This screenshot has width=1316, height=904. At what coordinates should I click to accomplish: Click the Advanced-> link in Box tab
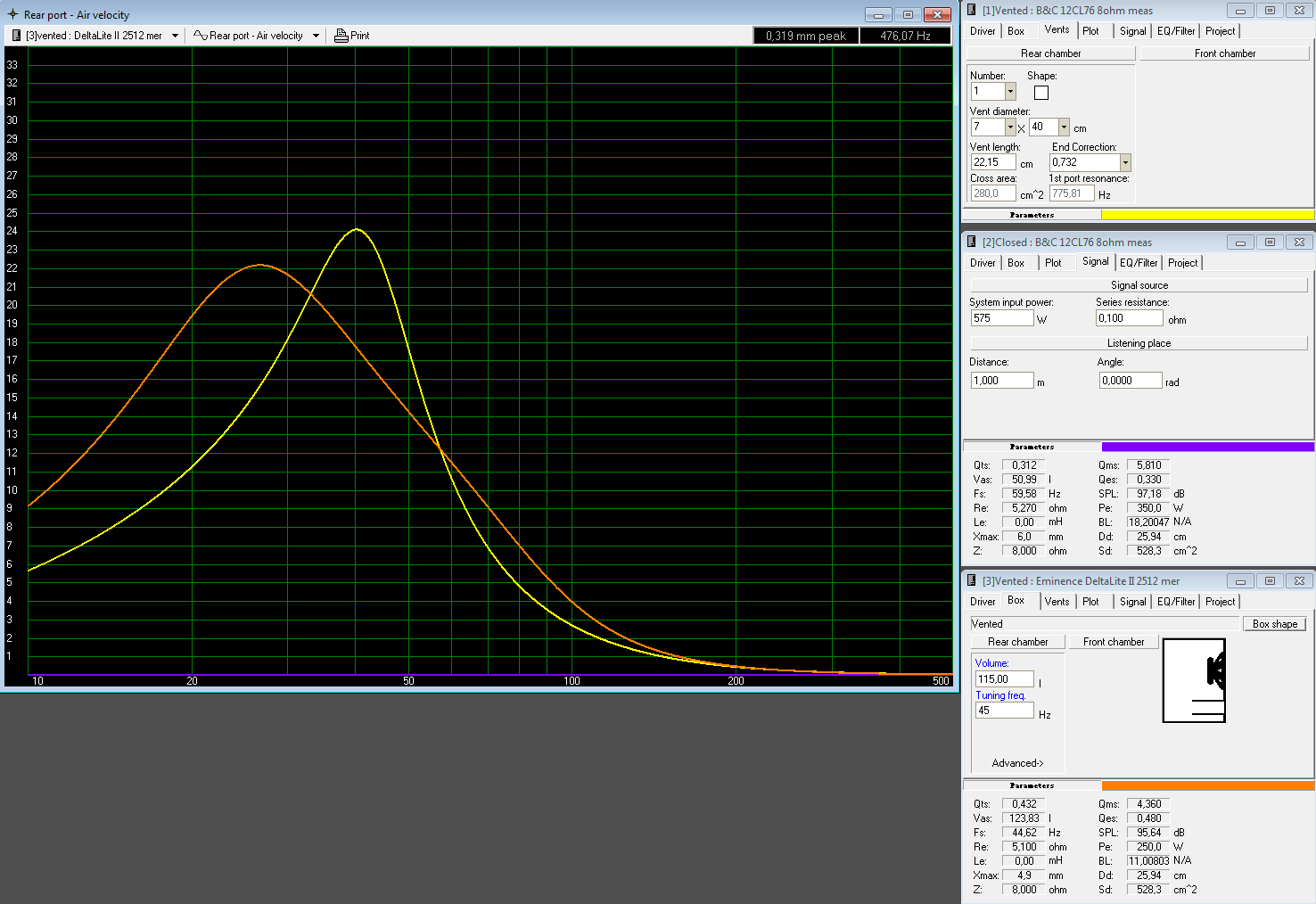click(x=1017, y=763)
